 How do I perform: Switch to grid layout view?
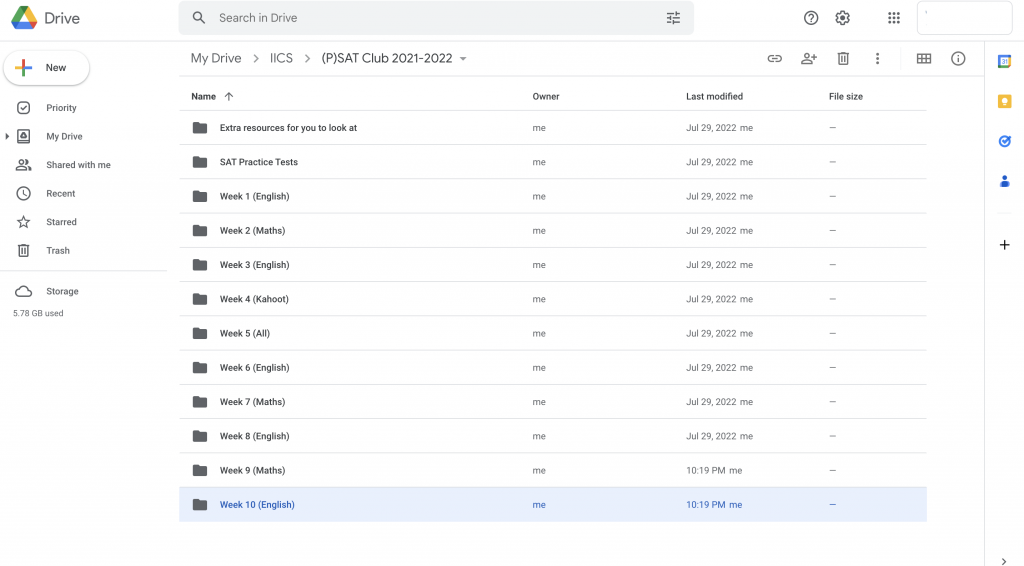923,59
